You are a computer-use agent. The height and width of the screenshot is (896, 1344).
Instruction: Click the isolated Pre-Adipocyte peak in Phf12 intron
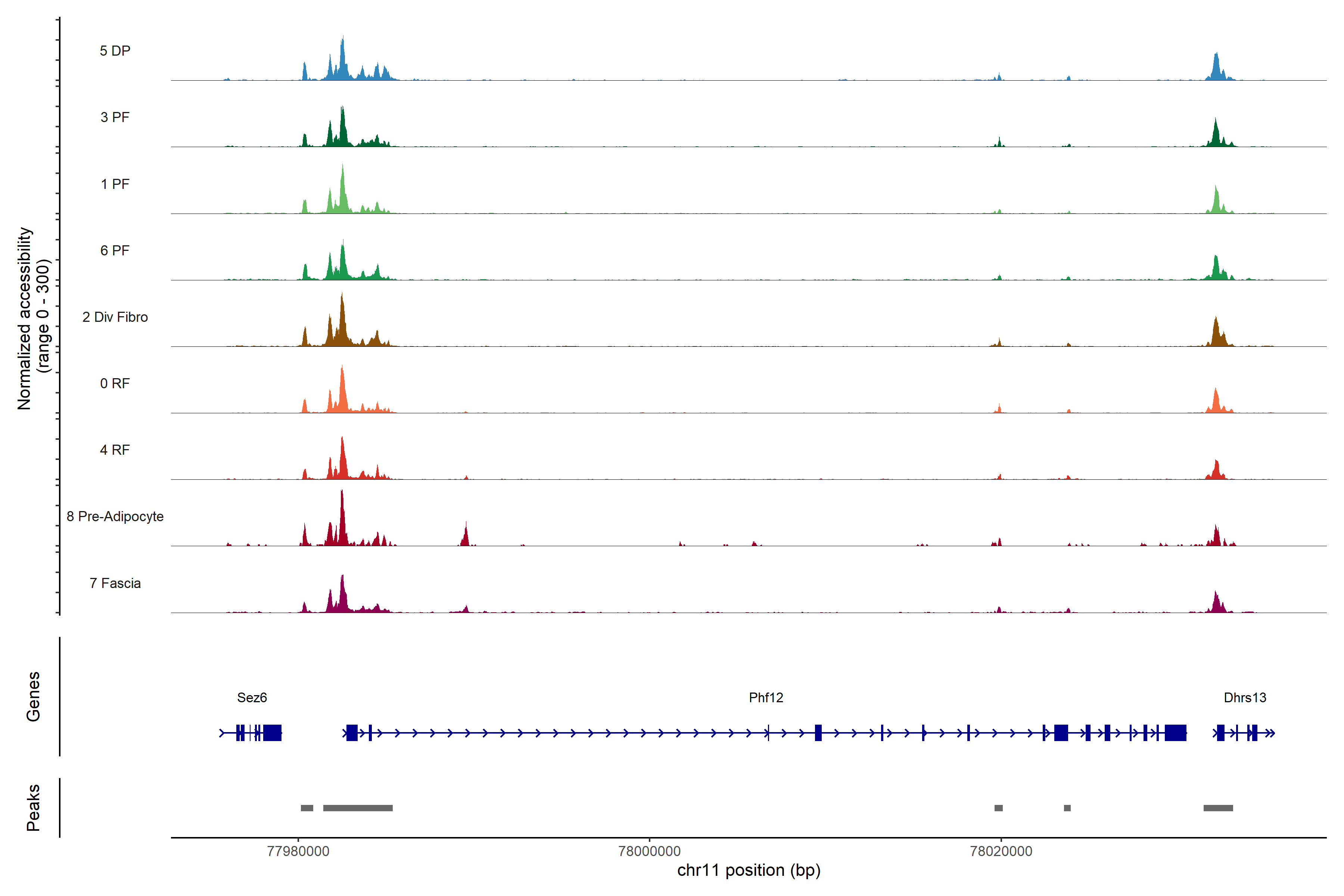coord(466,536)
